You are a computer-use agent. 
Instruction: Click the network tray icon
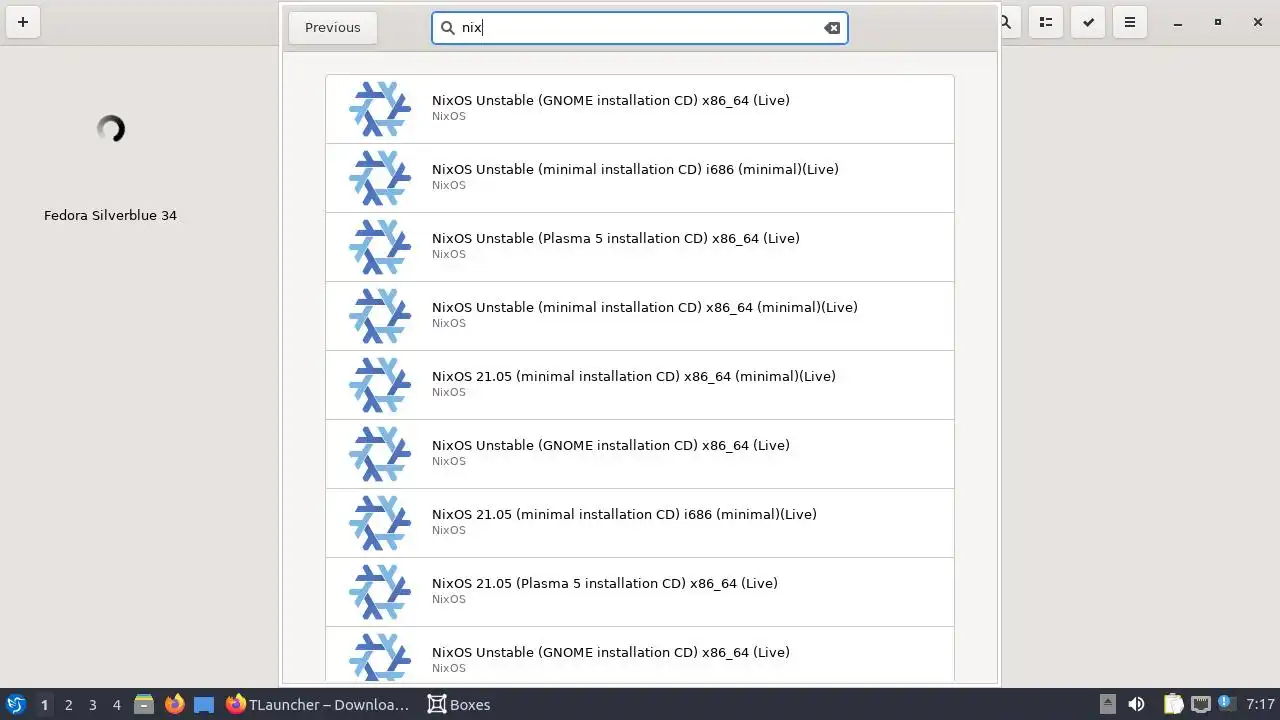(x=1201, y=705)
